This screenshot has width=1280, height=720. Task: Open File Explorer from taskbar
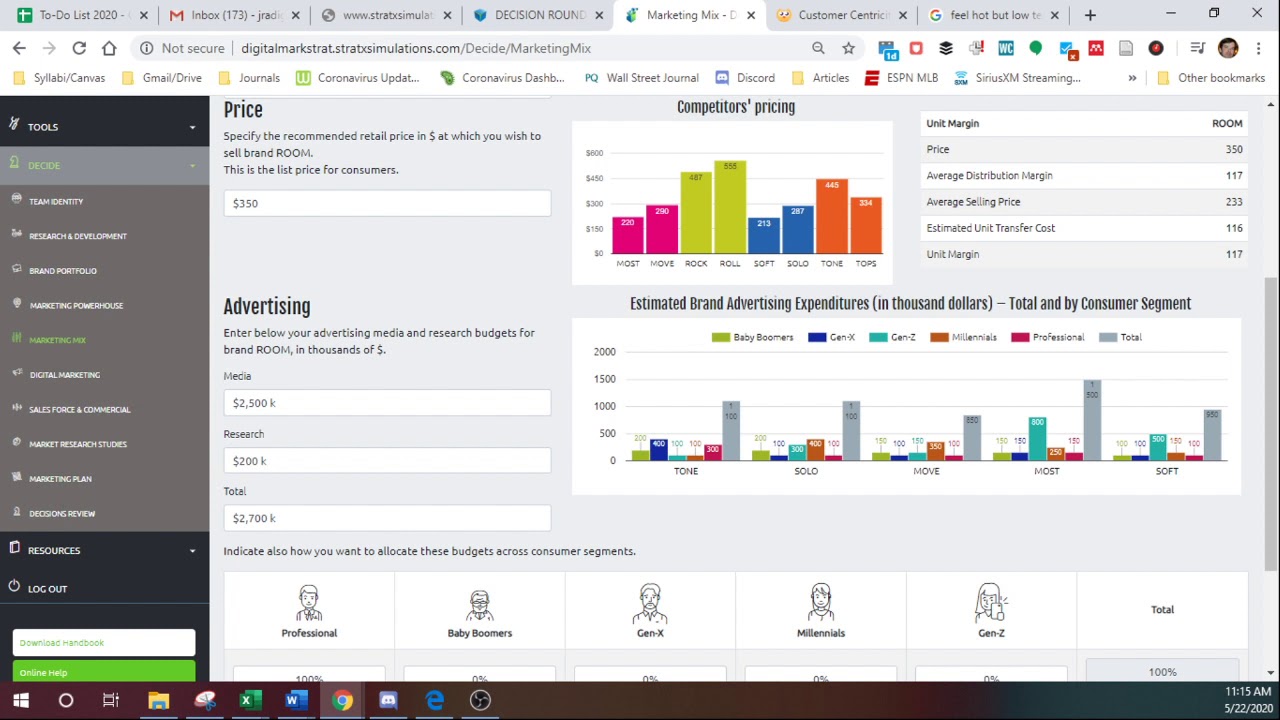pos(158,701)
